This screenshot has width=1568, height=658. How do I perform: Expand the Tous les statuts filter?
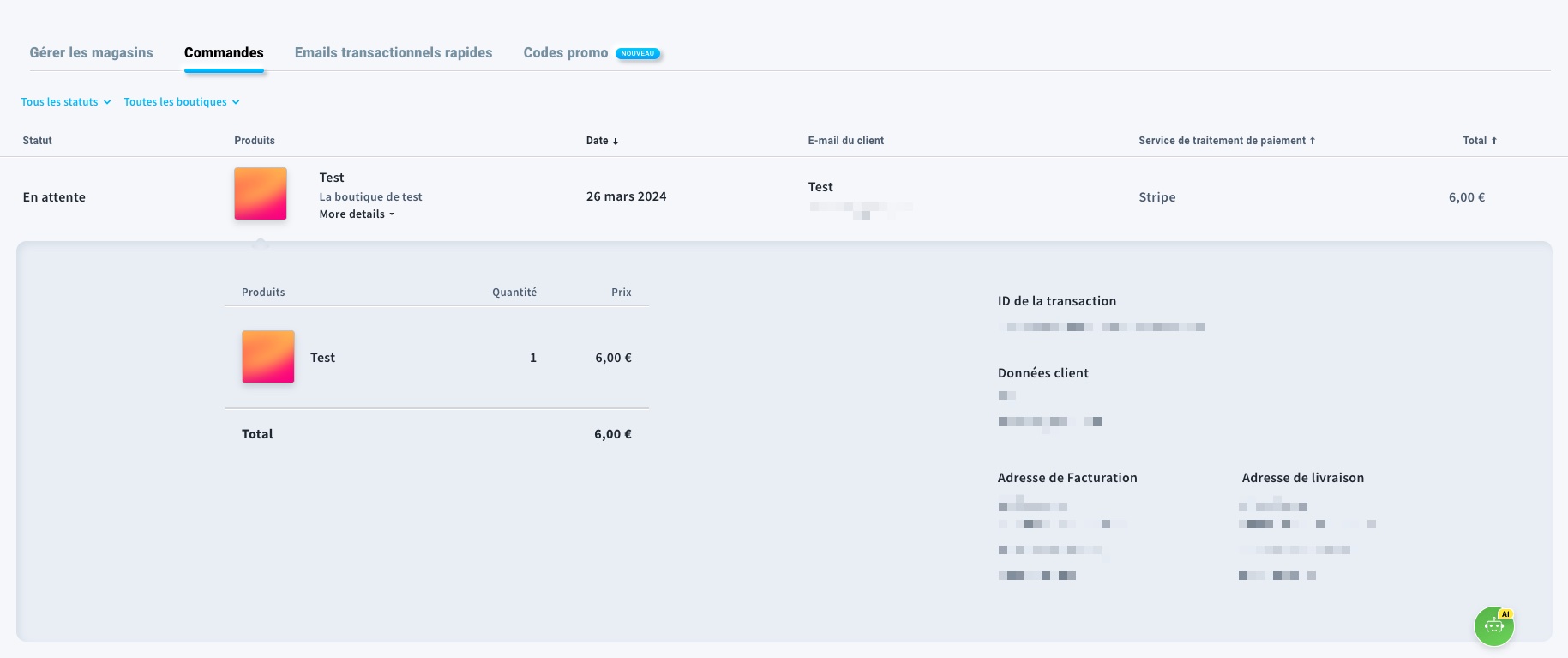point(66,102)
